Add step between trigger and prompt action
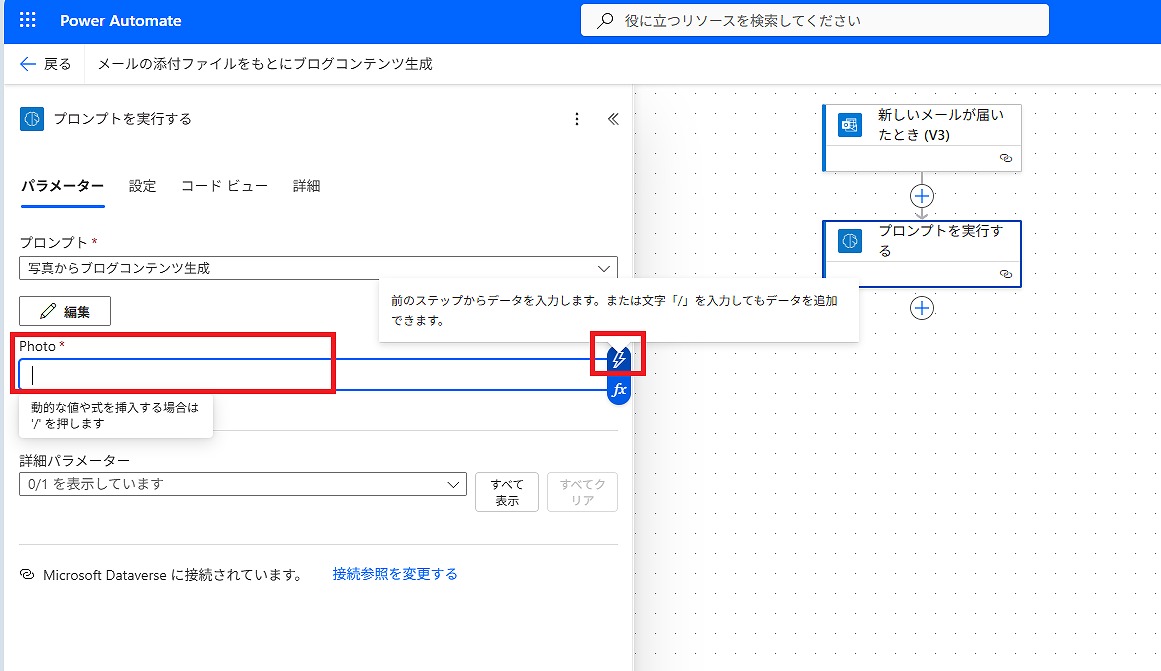This screenshot has width=1161, height=671. pyautogui.click(x=922, y=195)
